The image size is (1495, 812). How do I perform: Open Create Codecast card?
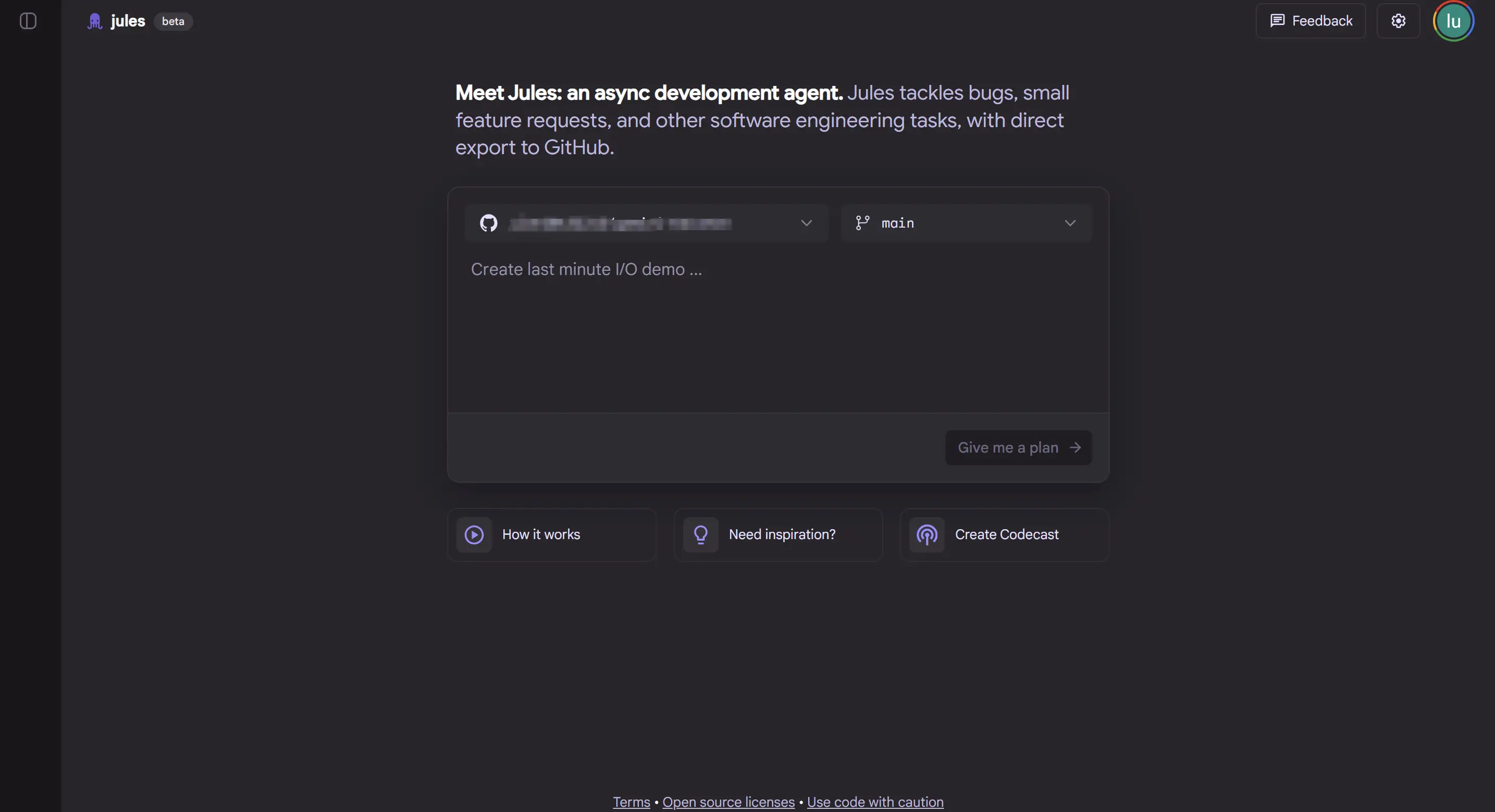point(1005,534)
